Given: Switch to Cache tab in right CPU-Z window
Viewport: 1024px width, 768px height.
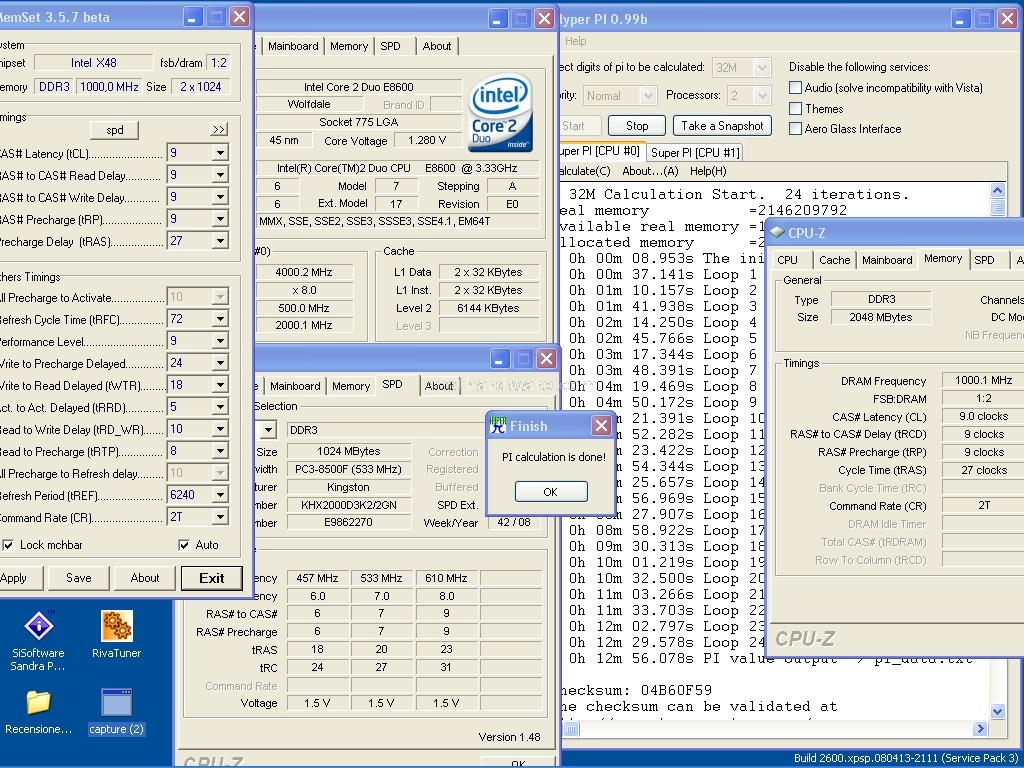Looking at the screenshot, I should 834,260.
